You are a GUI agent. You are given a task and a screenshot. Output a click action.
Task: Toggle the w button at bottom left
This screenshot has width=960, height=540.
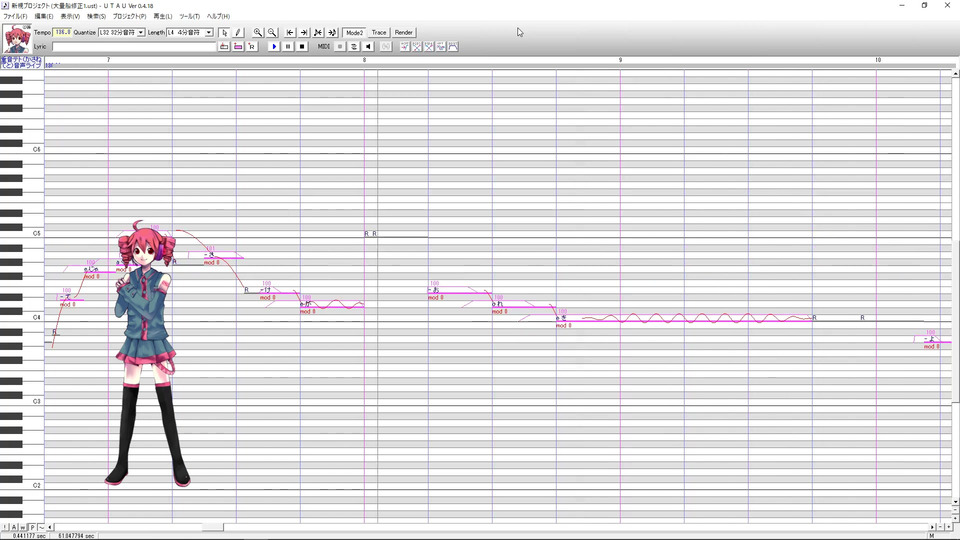tap(23, 527)
